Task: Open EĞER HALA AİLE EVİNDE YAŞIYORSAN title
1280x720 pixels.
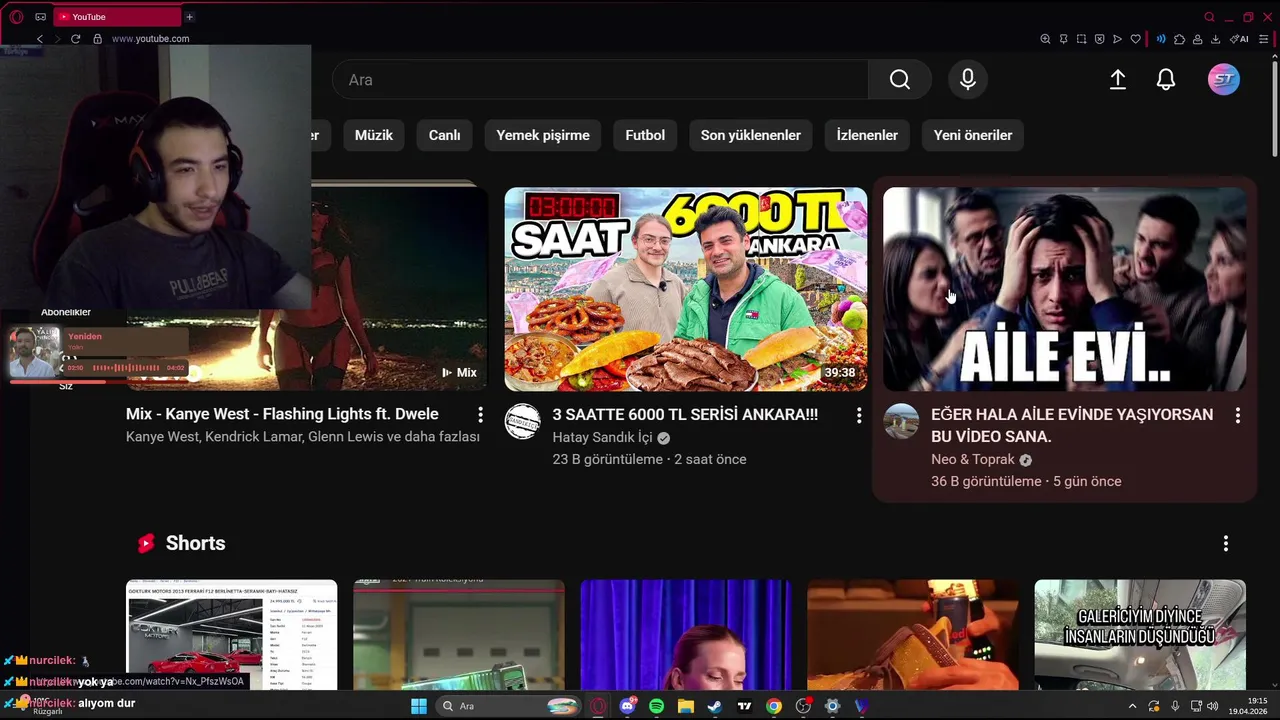Action: (1072, 425)
